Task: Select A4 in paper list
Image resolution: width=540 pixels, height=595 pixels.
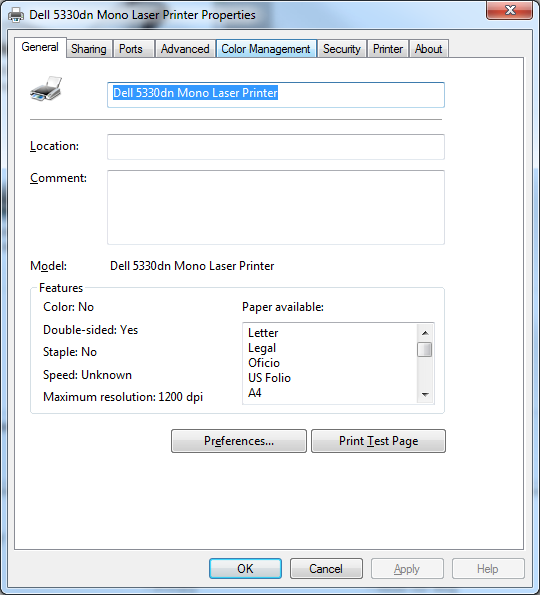Action: point(255,393)
